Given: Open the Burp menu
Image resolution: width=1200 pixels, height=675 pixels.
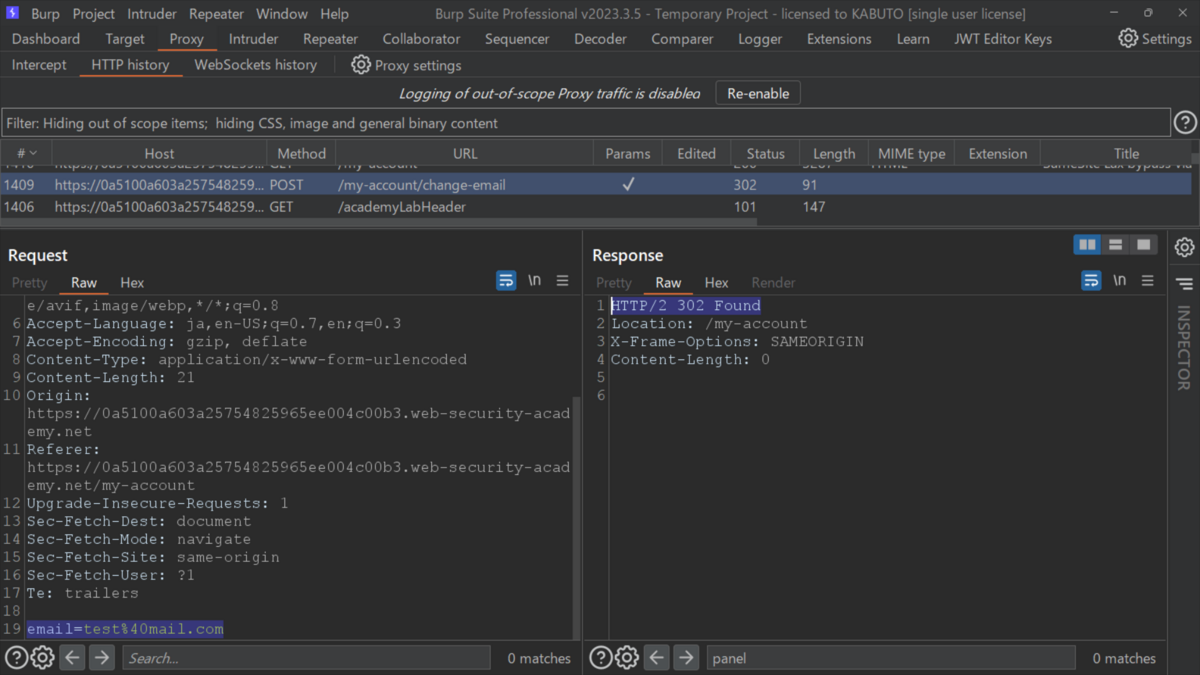Looking at the screenshot, I should [45, 14].
